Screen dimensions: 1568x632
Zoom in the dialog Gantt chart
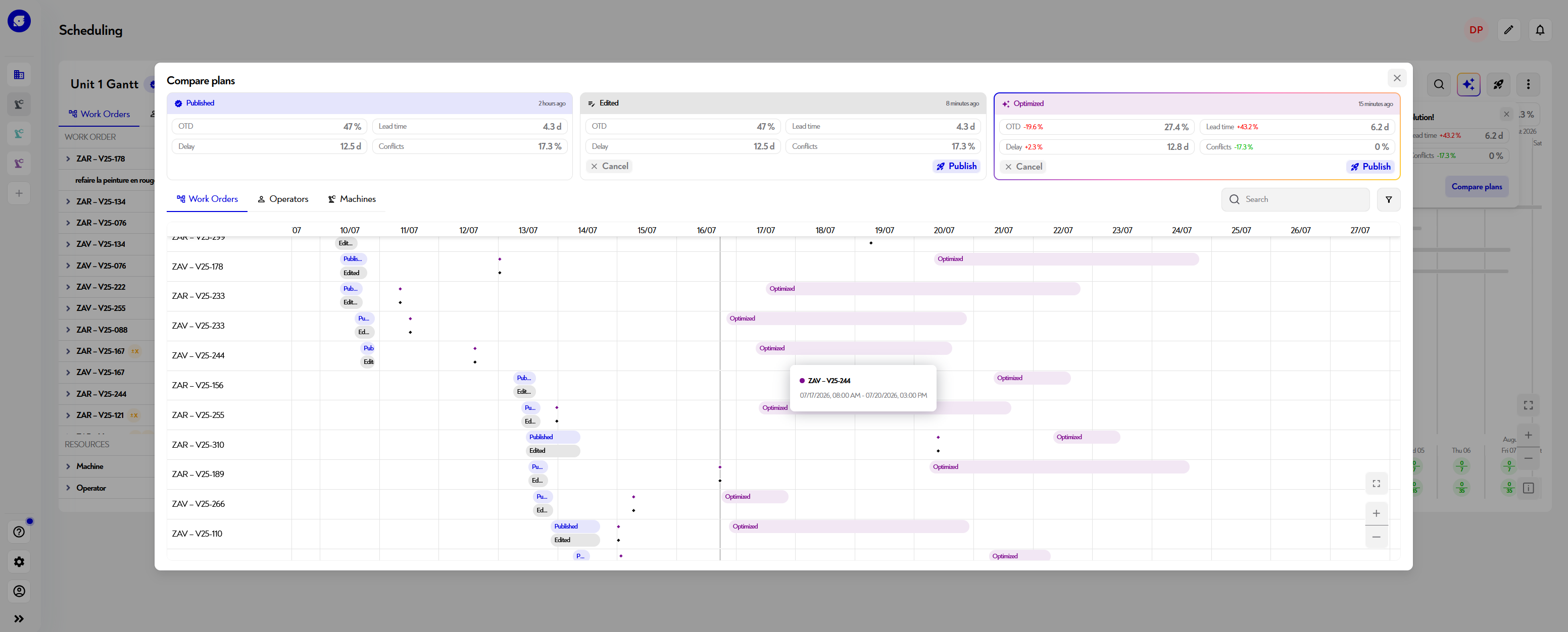tap(1376, 513)
